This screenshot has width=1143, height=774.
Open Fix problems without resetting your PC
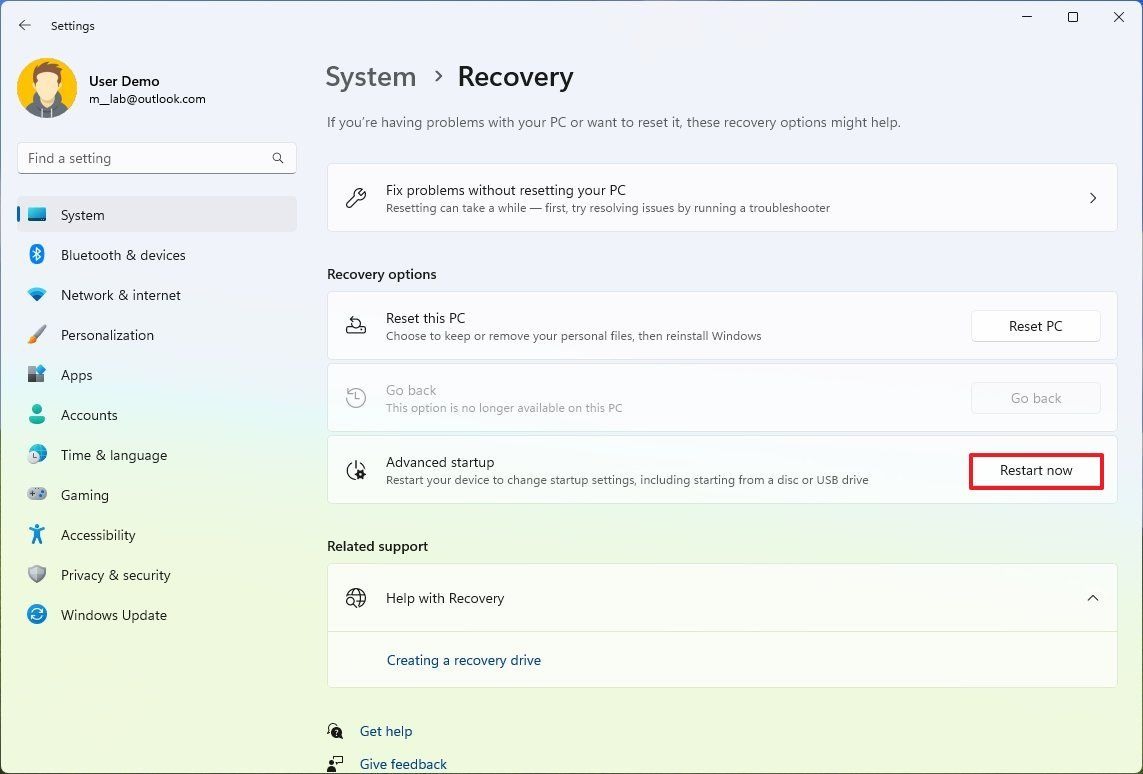tap(722, 198)
